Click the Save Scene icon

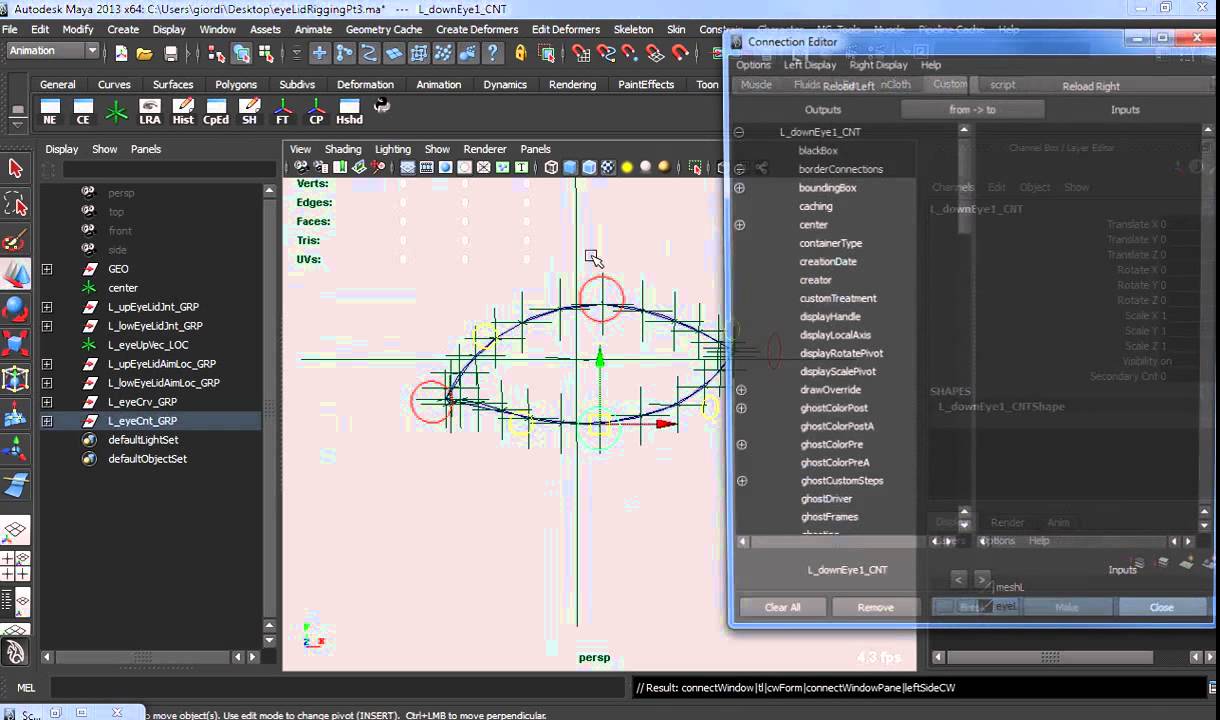[171, 53]
